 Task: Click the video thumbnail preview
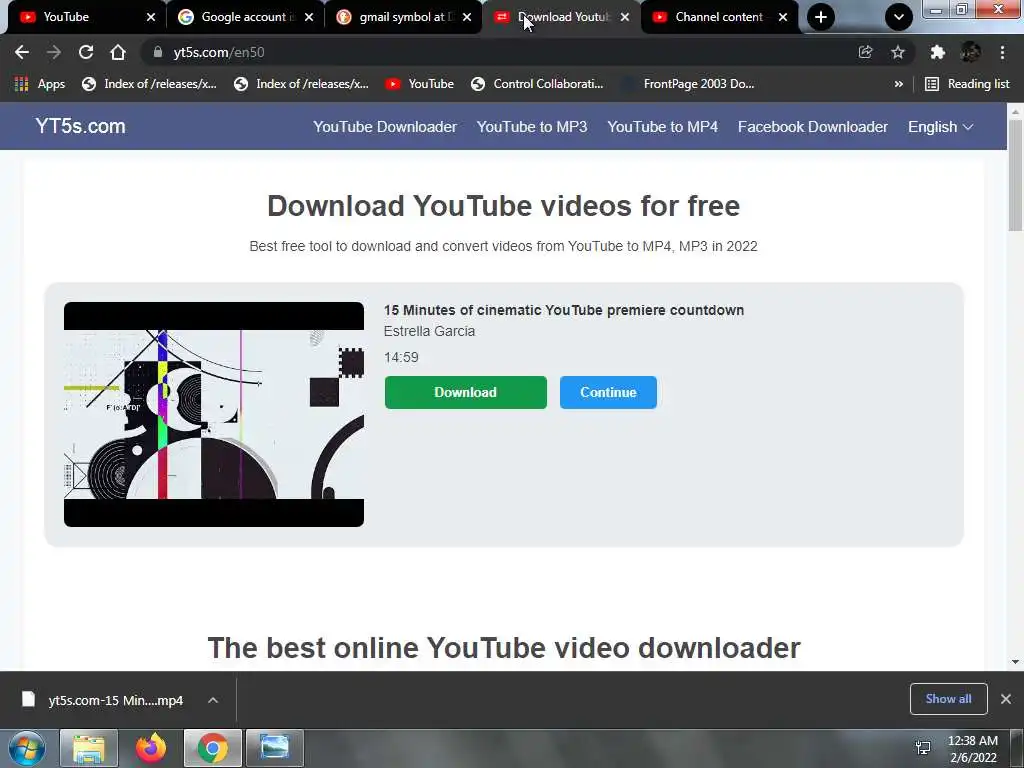click(214, 414)
